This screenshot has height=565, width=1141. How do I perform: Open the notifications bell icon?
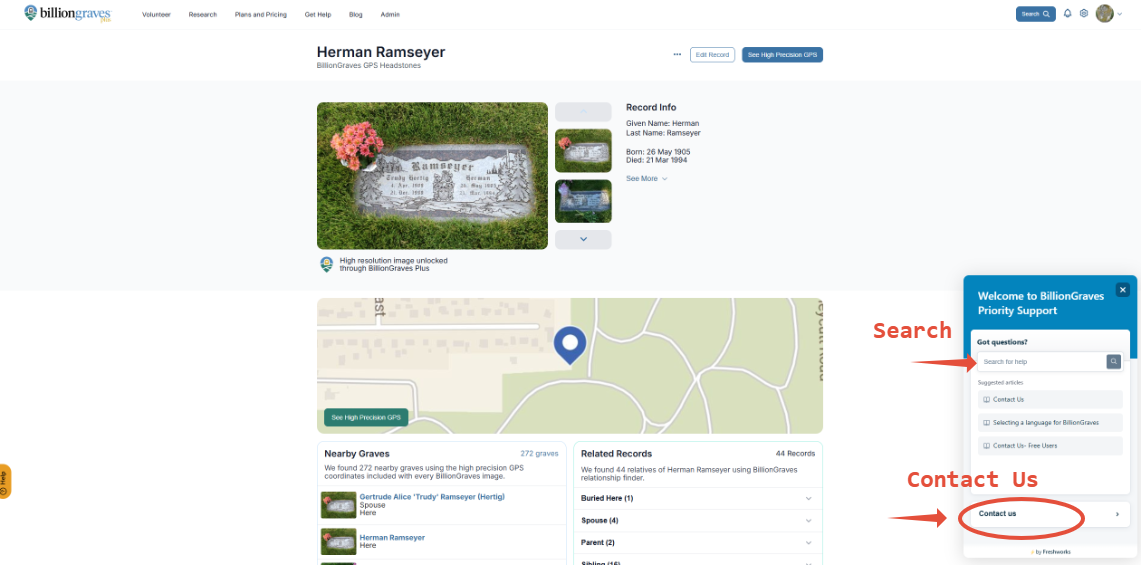tap(1068, 13)
